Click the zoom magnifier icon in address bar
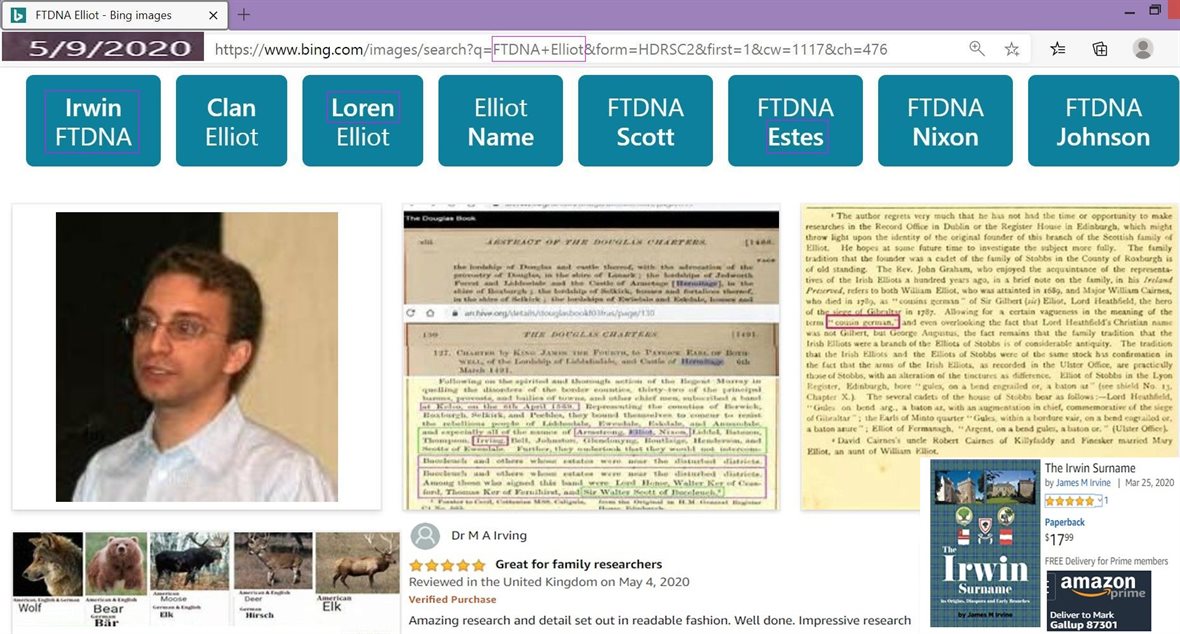Viewport: 1180px width, 634px height. coord(977,49)
